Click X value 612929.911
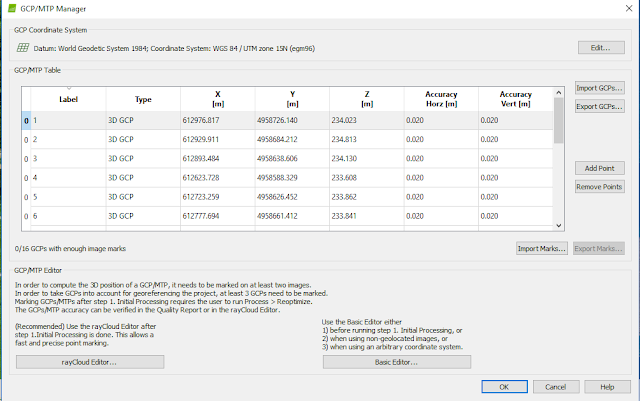The height and width of the screenshot is (401, 640). pos(201,139)
